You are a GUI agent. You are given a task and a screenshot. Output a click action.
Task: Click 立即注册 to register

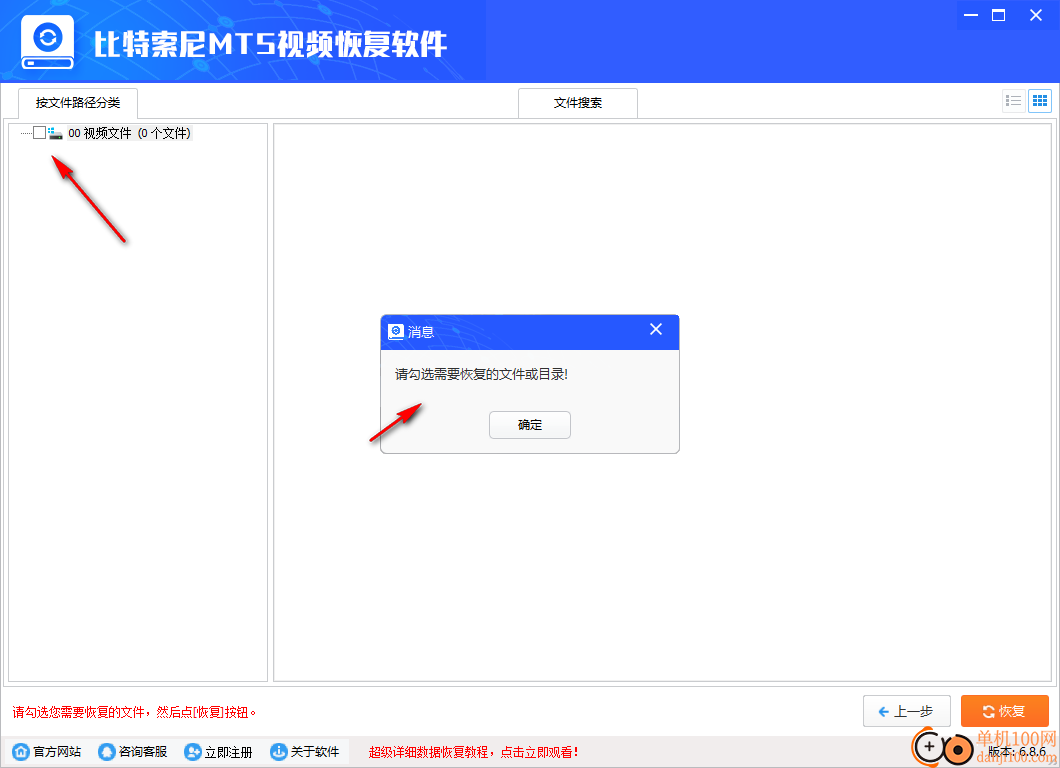[x=218, y=752]
